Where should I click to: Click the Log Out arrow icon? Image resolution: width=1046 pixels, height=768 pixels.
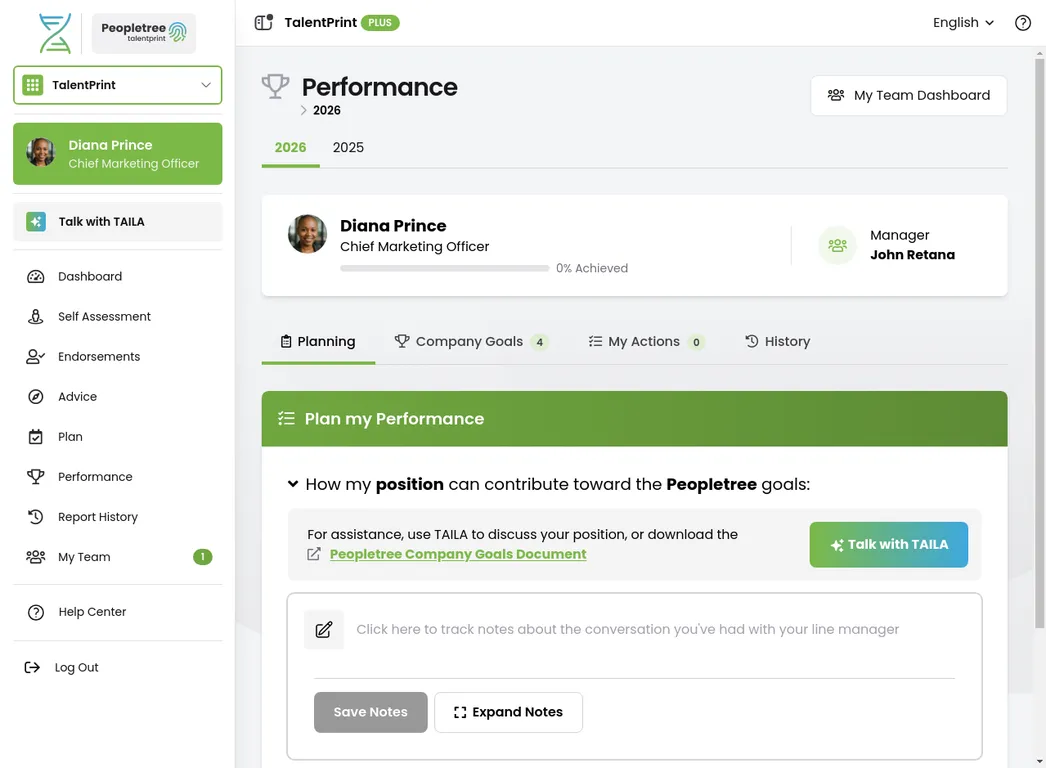(32, 667)
